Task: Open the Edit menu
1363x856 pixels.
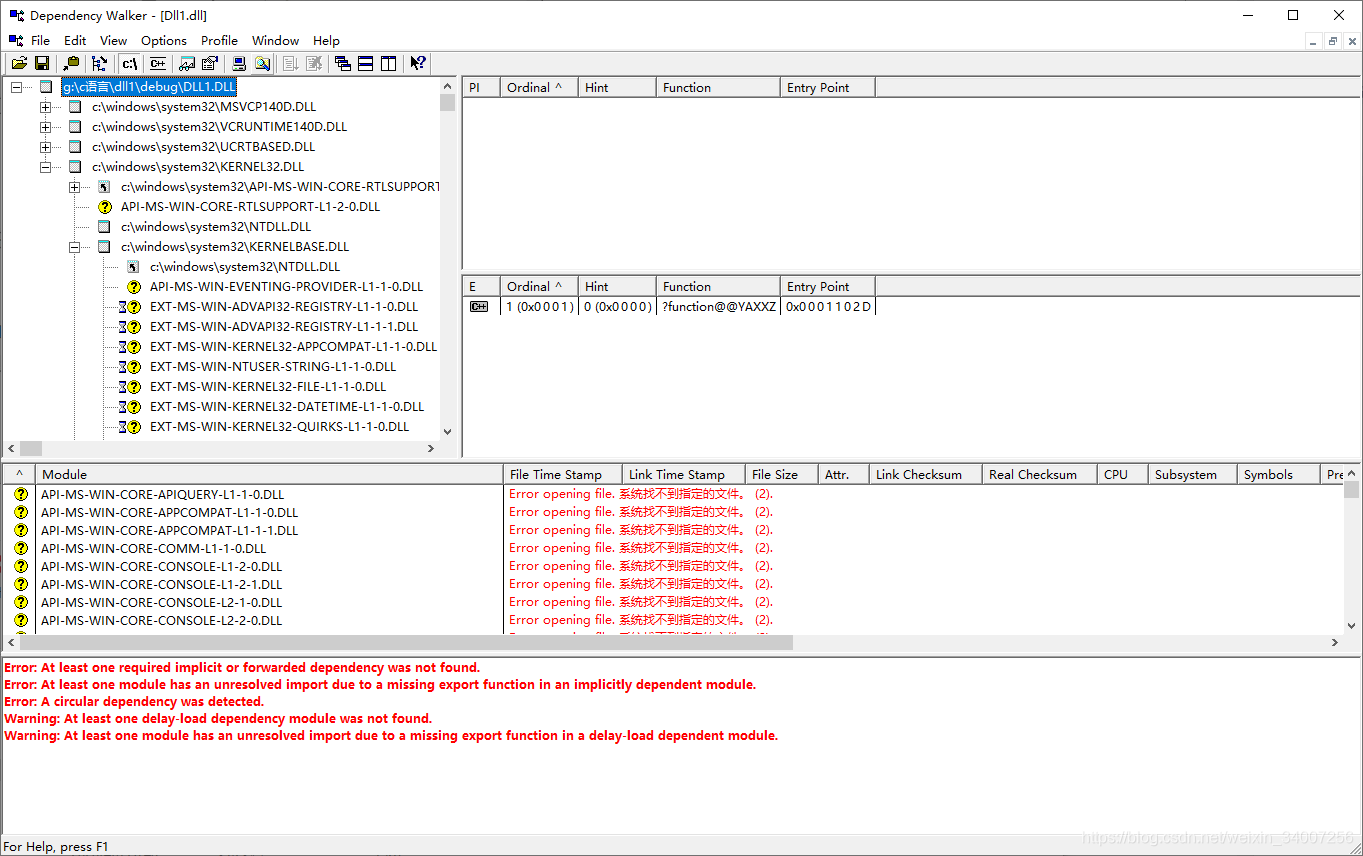Action: pyautogui.click(x=75, y=40)
